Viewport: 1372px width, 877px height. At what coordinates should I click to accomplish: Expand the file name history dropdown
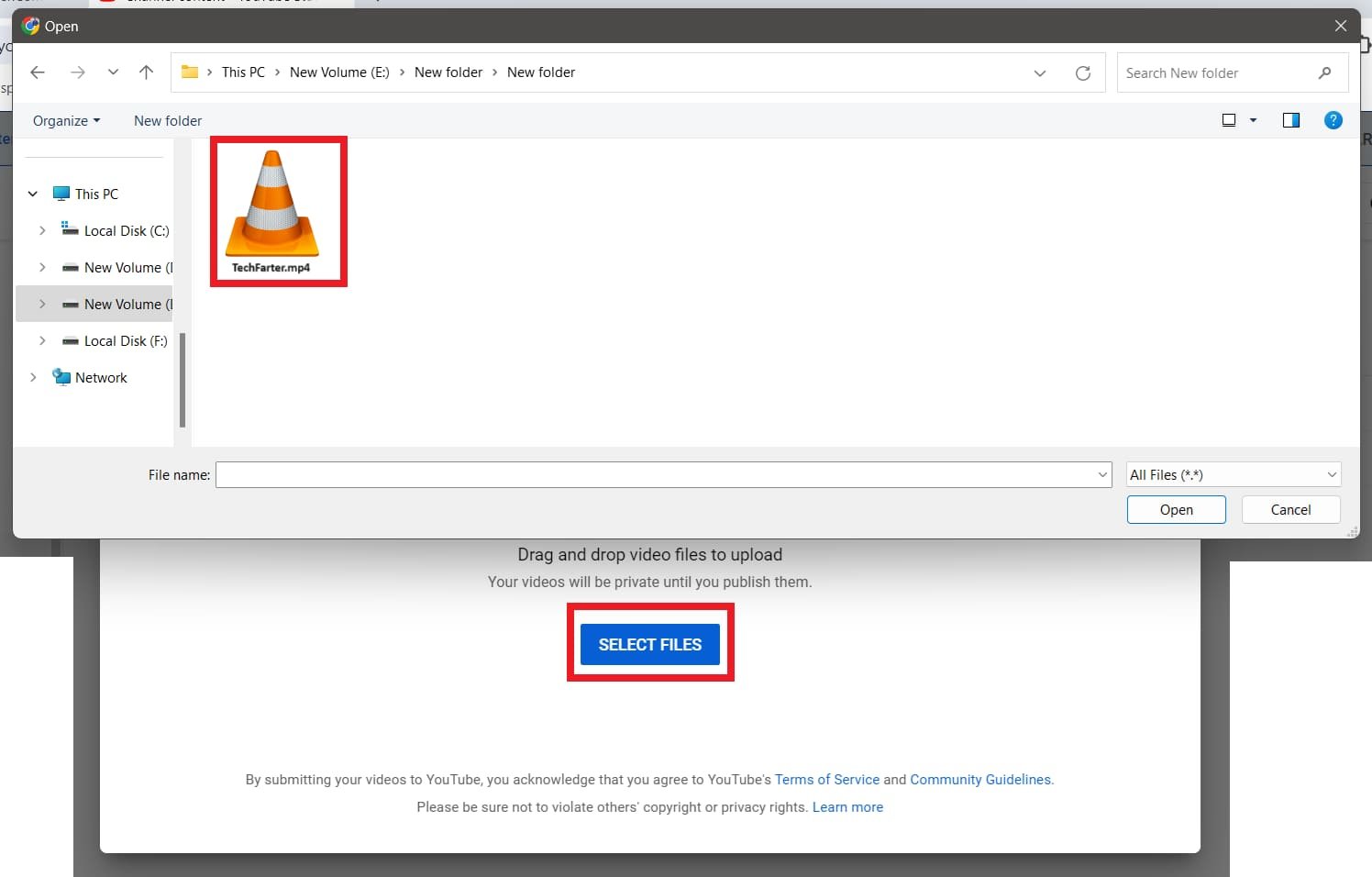coord(1102,474)
